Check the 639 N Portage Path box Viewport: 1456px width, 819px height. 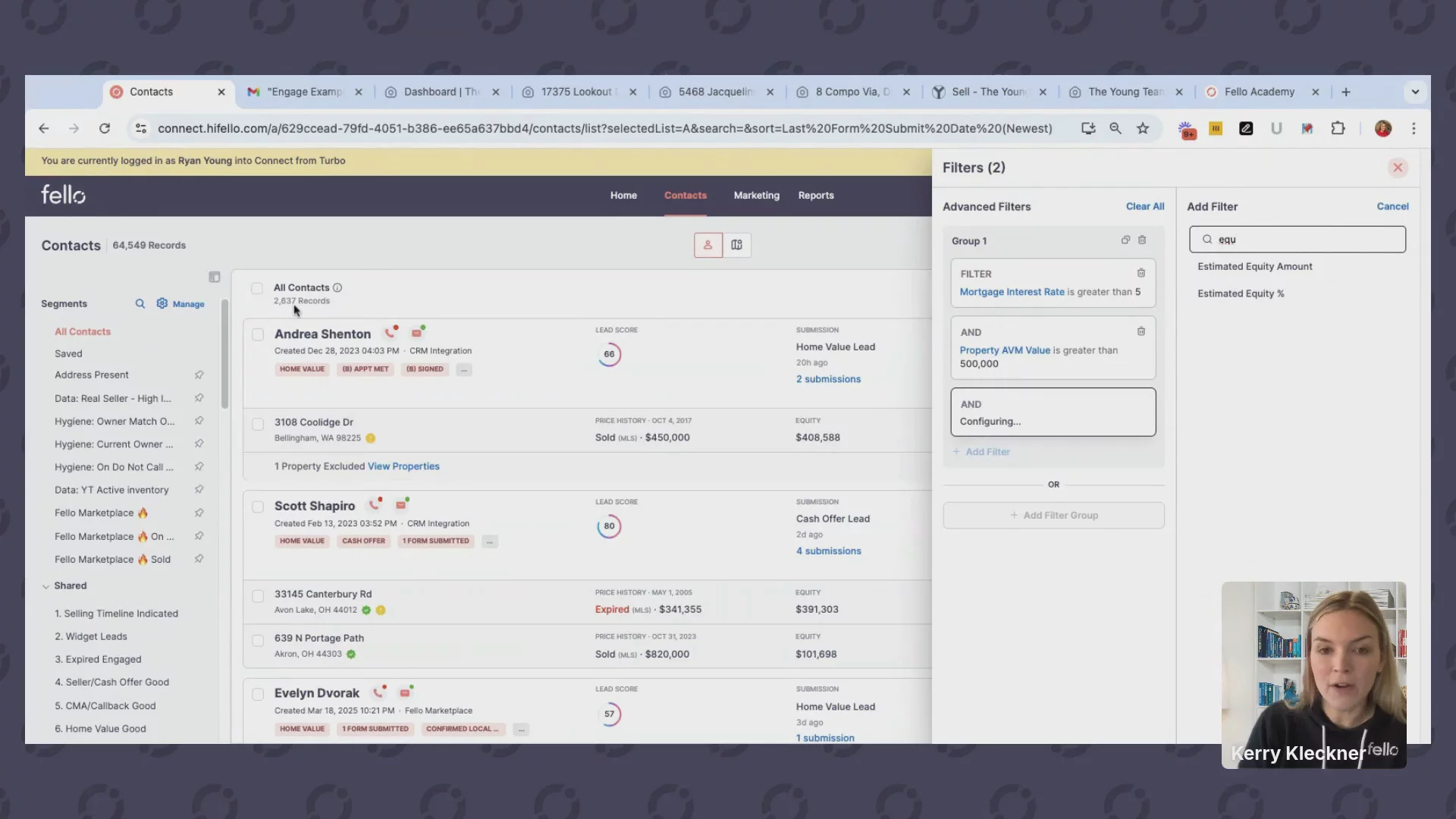[258, 641]
